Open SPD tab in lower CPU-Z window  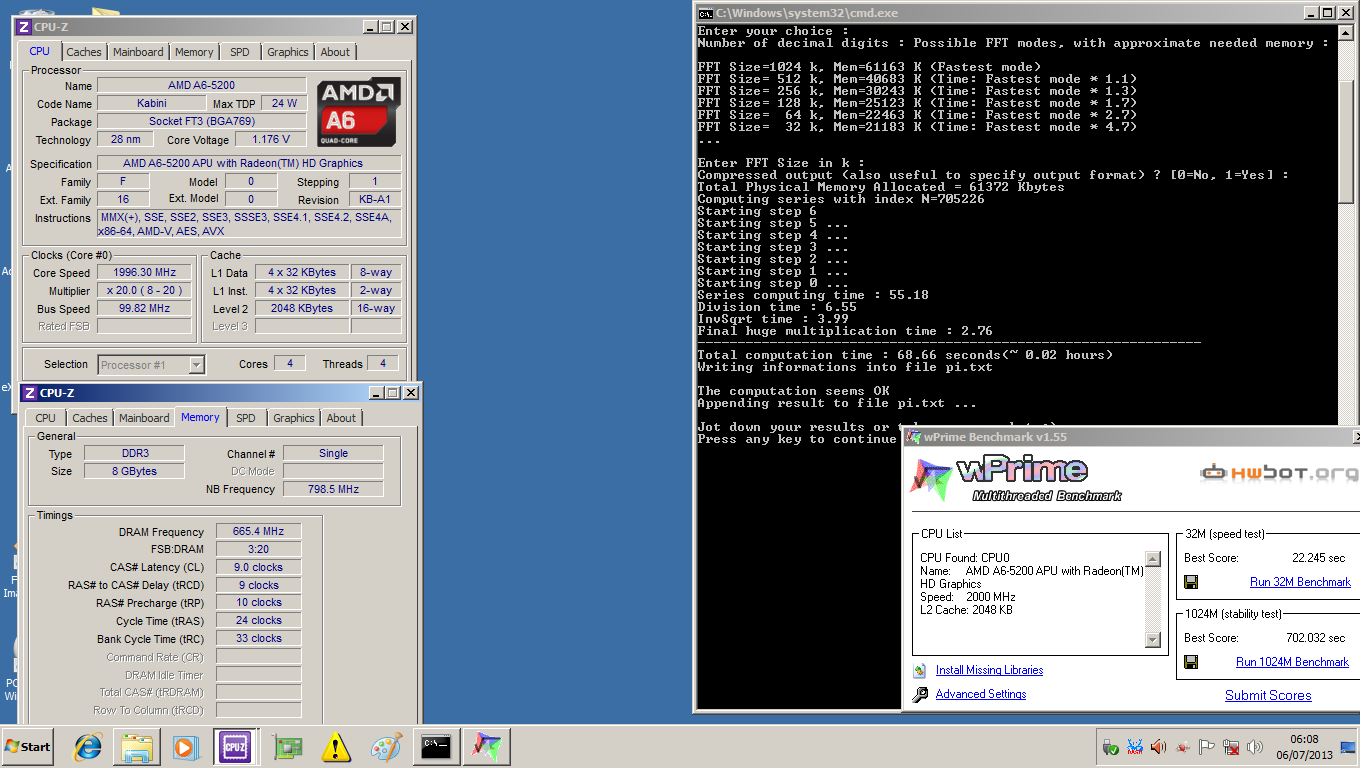pyautogui.click(x=246, y=418)
